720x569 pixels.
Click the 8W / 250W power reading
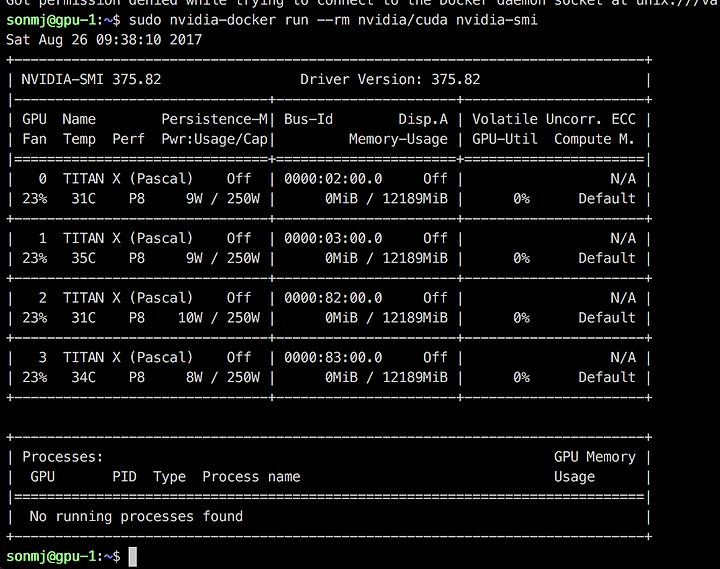coord(223,377)
